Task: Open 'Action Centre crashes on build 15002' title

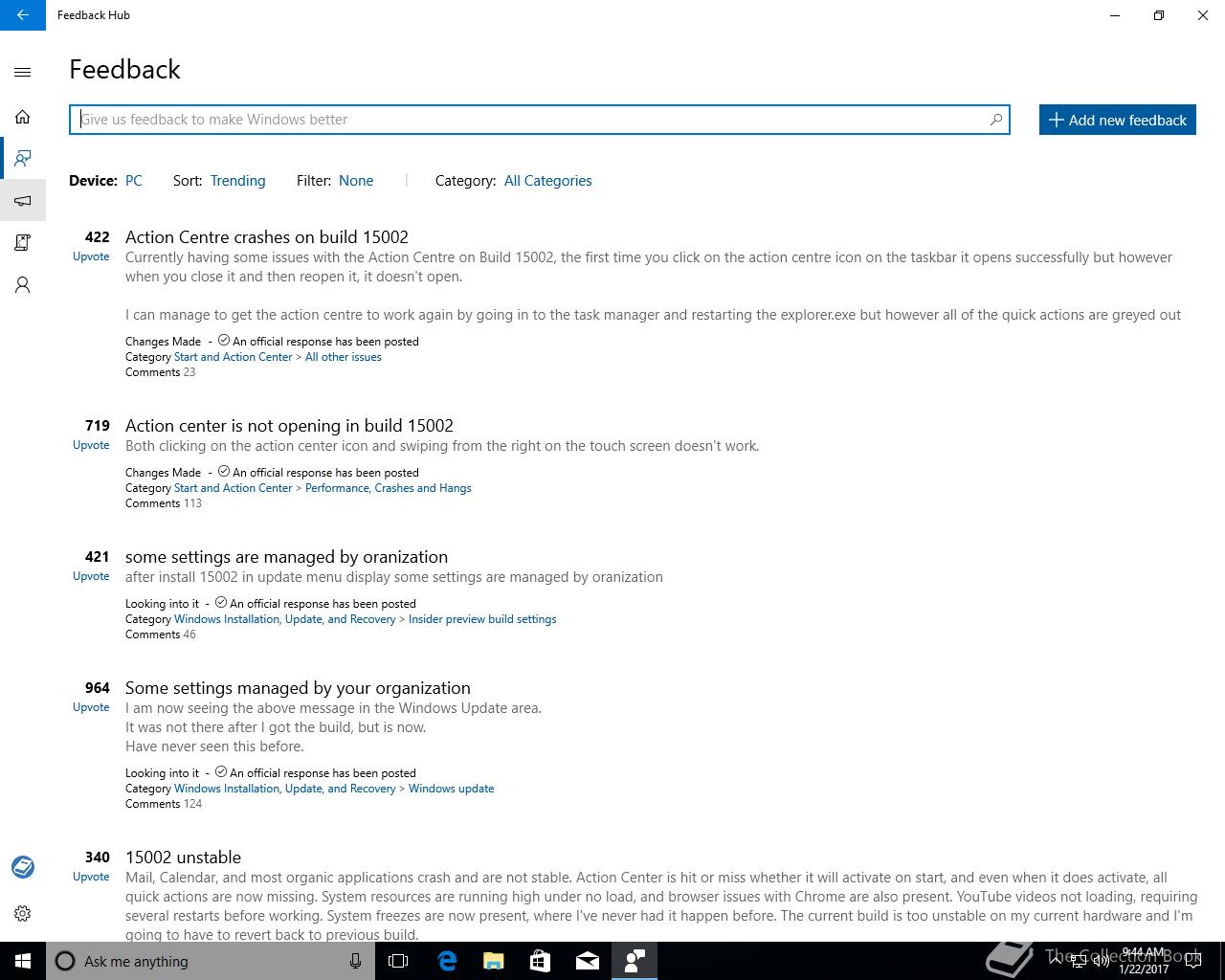Action: (x=267, y=236)
